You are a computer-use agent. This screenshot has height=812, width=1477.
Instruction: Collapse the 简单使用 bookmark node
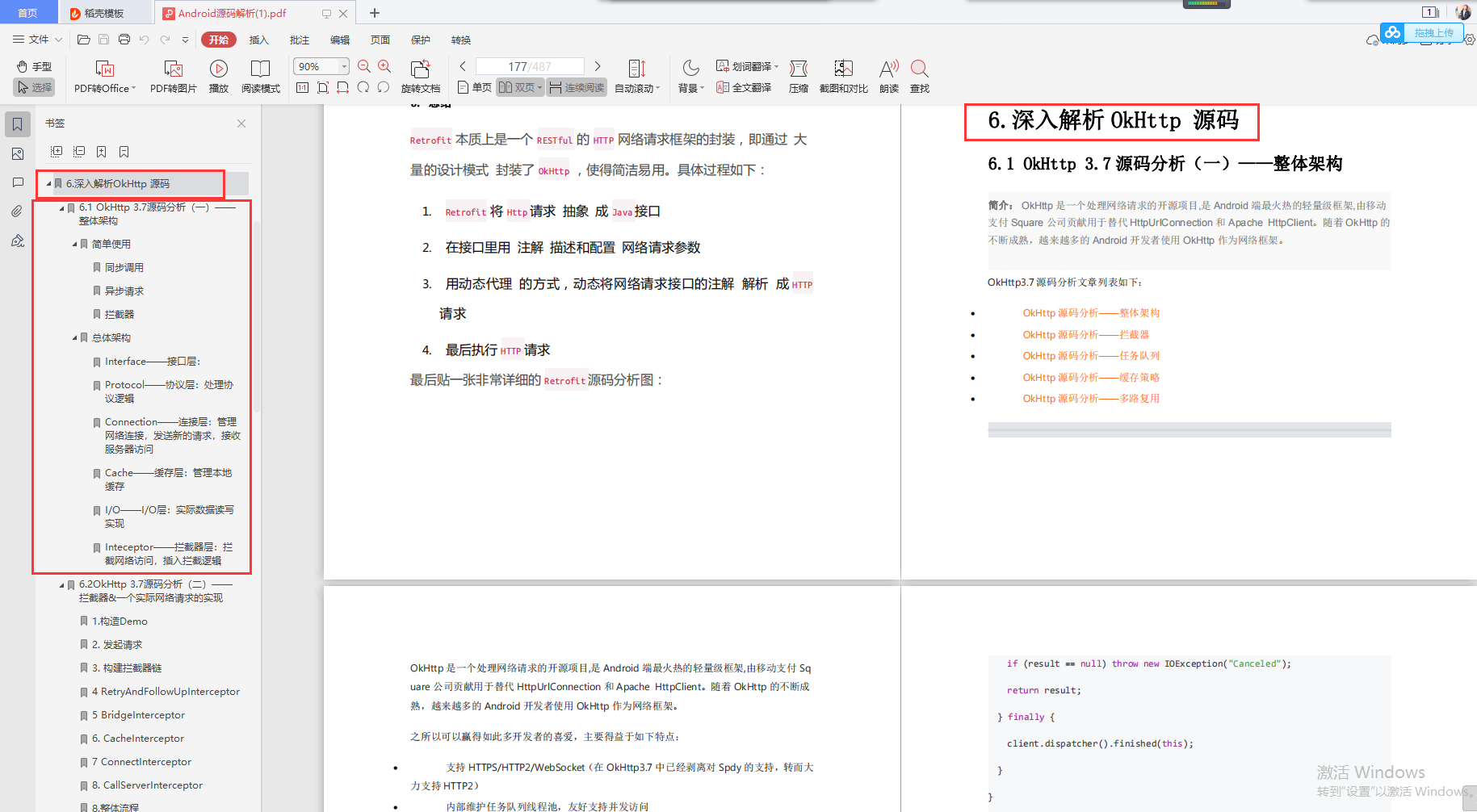pyautogui.click(x=74, y=245)
